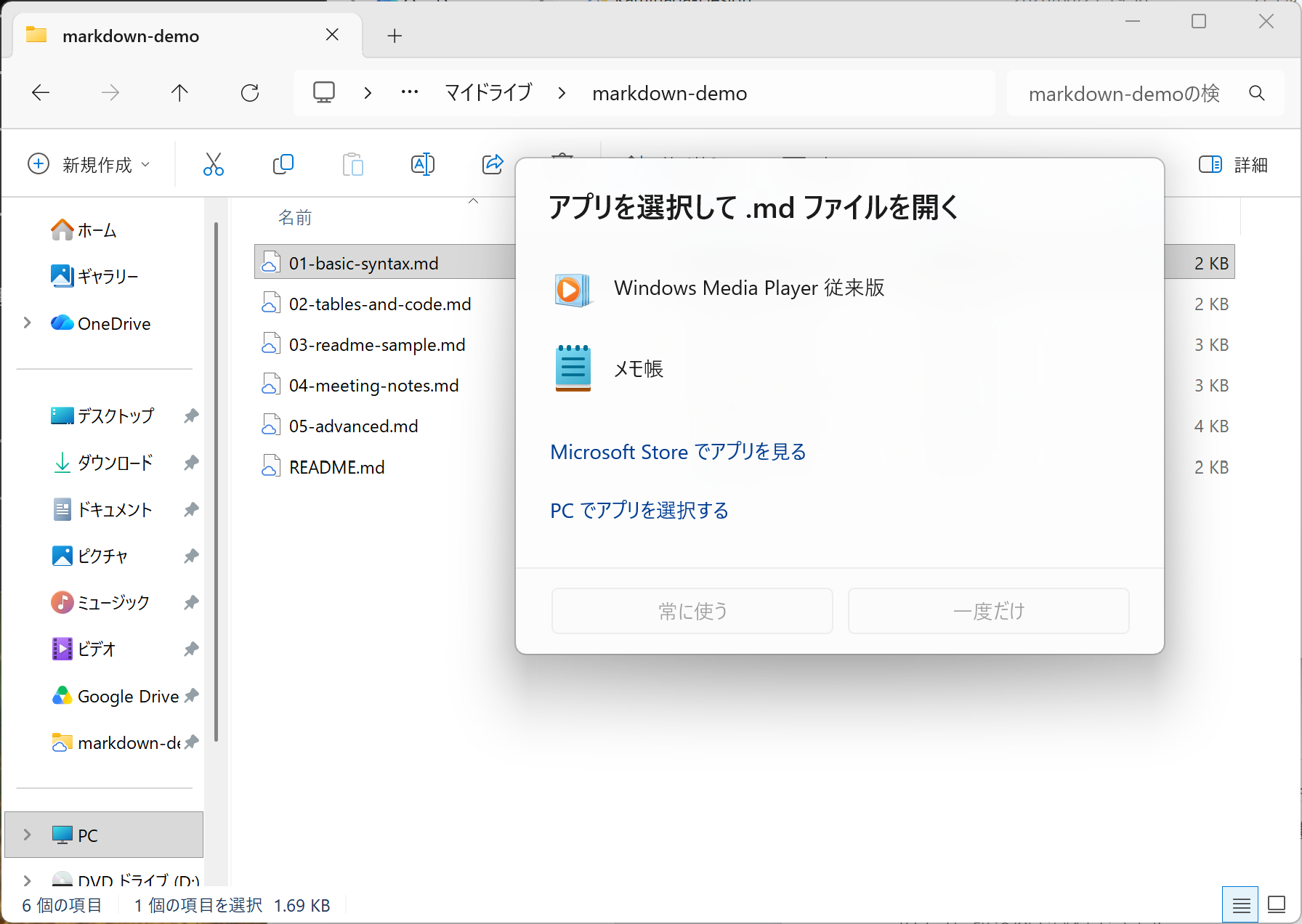Open Google Drive in the sidebar
This screenshot has width=1302, height=924.
click(x=115, y=697)
